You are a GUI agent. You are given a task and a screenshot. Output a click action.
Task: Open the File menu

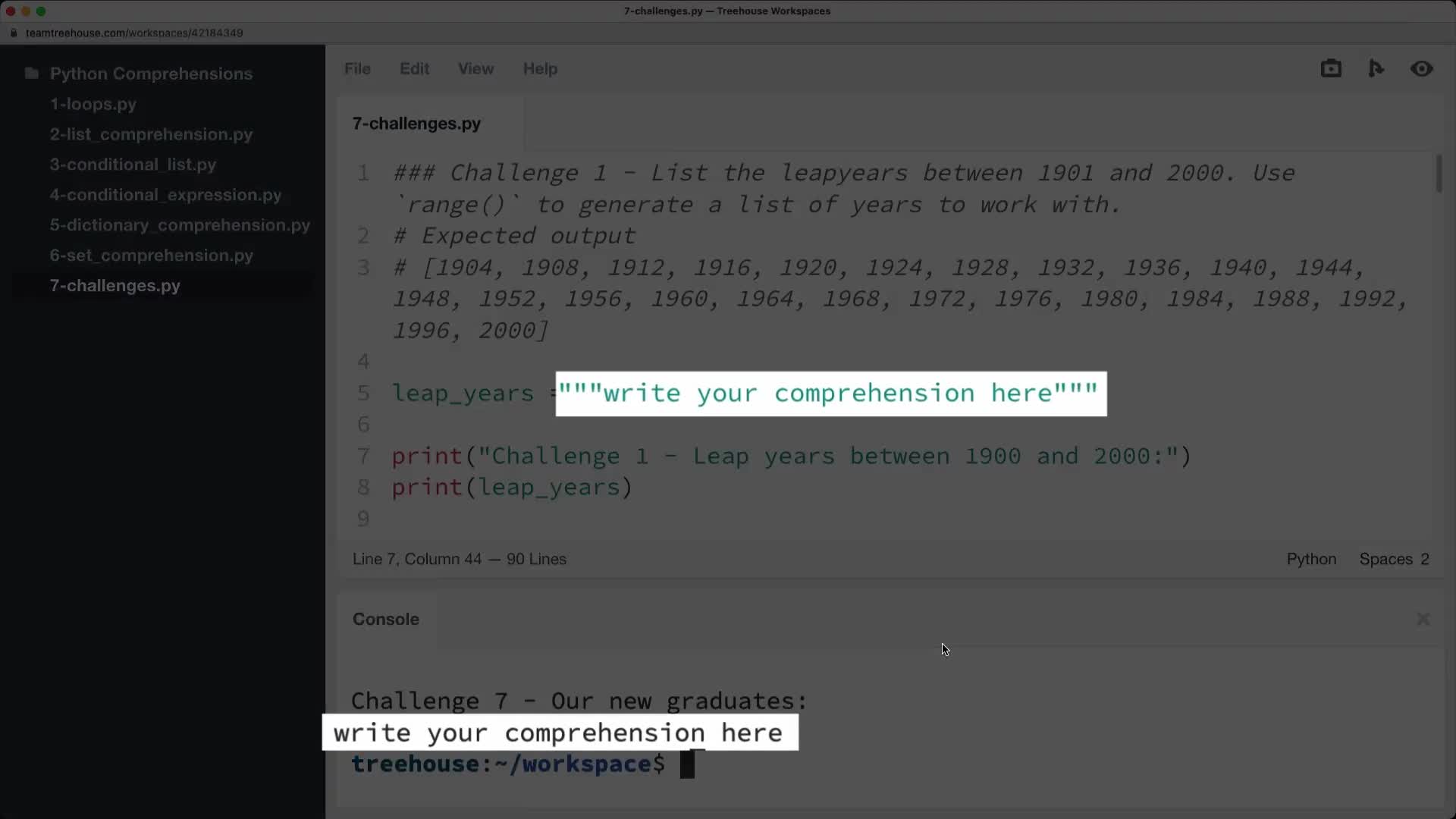tap(357, 68)
